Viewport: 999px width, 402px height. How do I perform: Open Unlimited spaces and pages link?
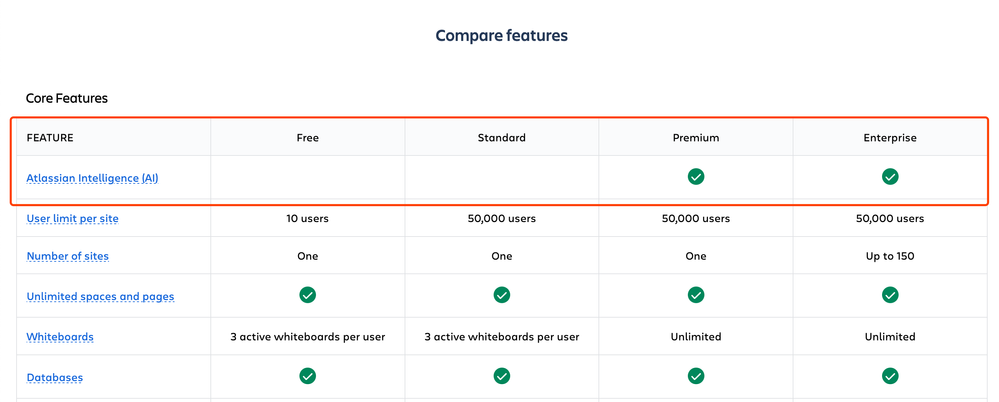[101, 296]
